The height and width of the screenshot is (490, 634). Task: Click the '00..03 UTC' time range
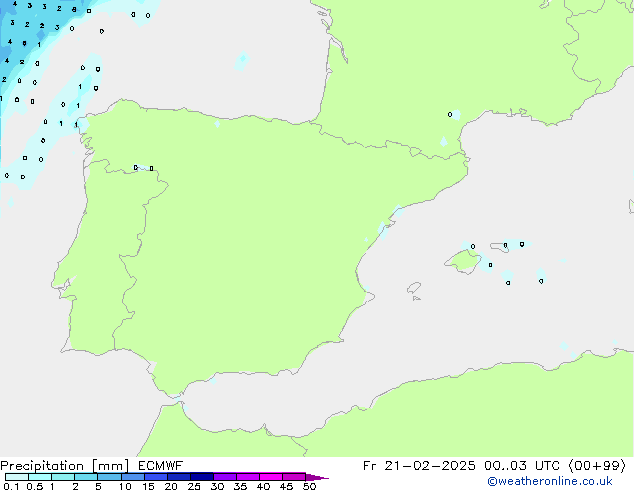click(x=522, y=466)
